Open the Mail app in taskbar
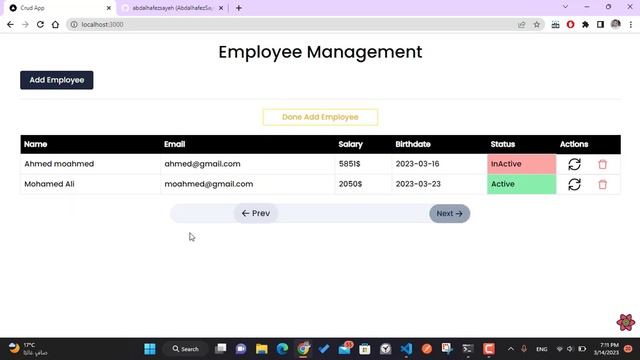The height and width of the screenshot is (360, 640). [x=345, y=349]
